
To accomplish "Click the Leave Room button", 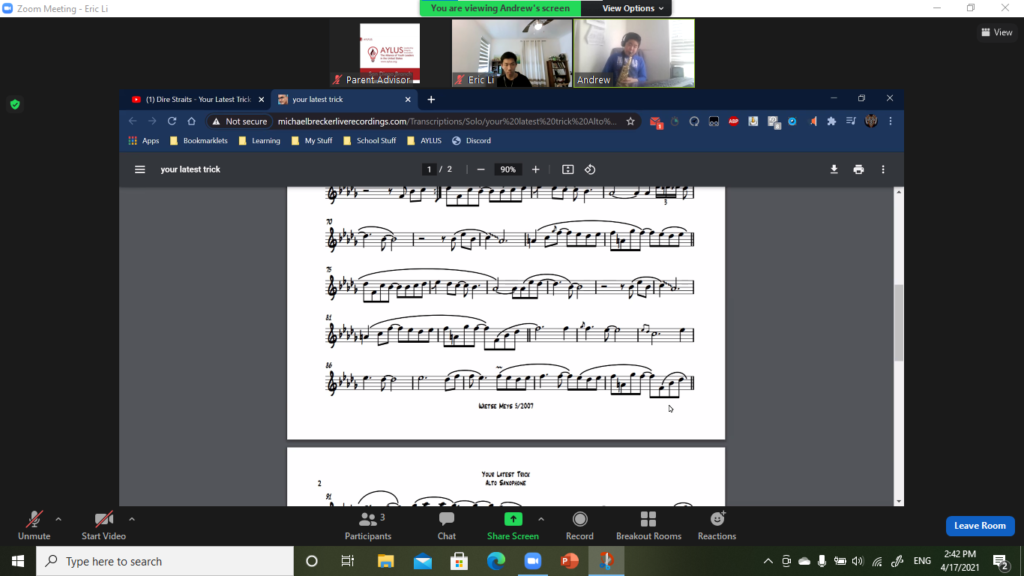I will 980,526.
